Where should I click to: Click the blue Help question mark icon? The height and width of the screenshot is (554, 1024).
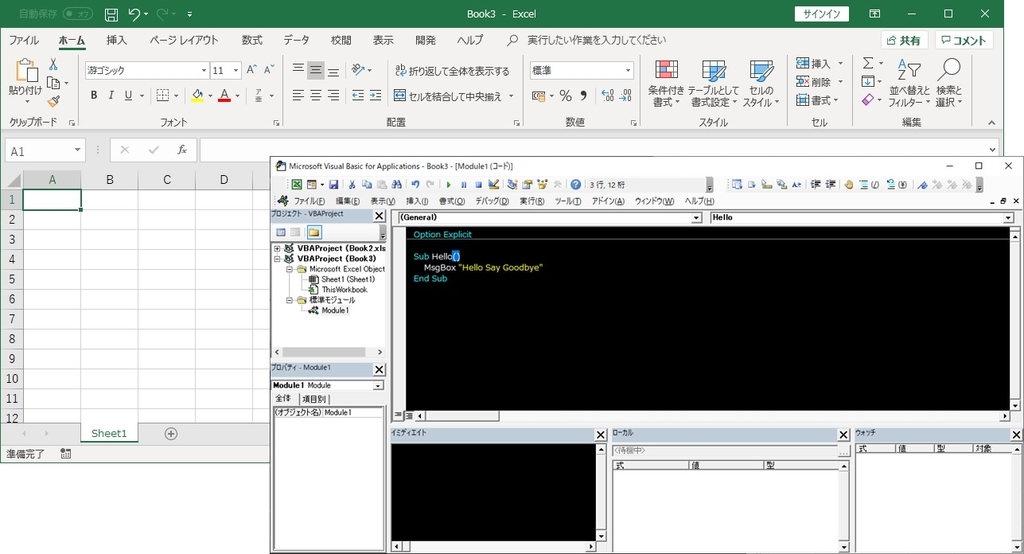[575, 185]
